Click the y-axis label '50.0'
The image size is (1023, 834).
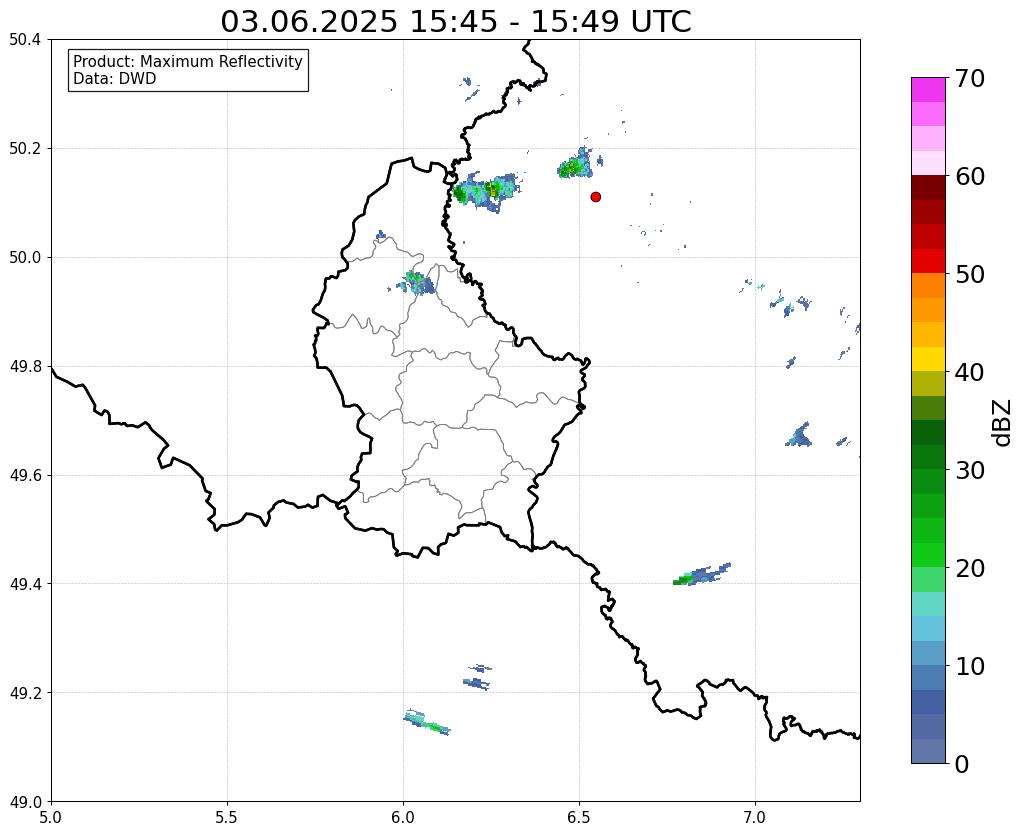[x=25, y=257]
